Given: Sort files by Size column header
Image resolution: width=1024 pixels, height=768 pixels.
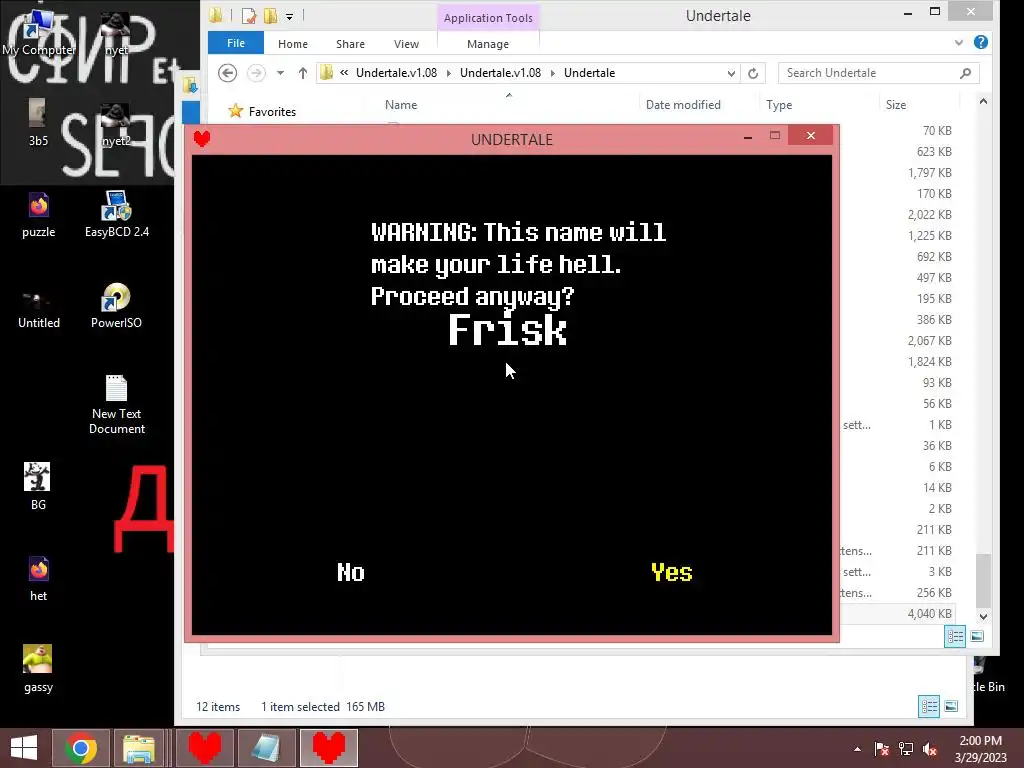Looking at the screenshot, I should 895,104.
